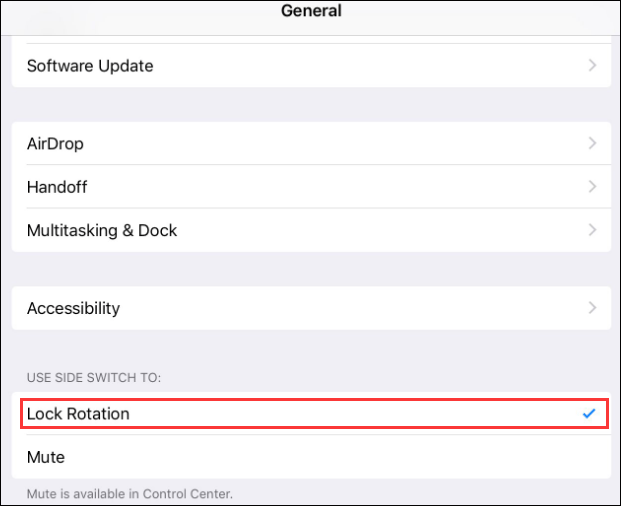This screenshot has height=506, width=621.
Task: Click the 'USE SIDE SWITCH TO:' section header
Action: click(x=94, y=378)
